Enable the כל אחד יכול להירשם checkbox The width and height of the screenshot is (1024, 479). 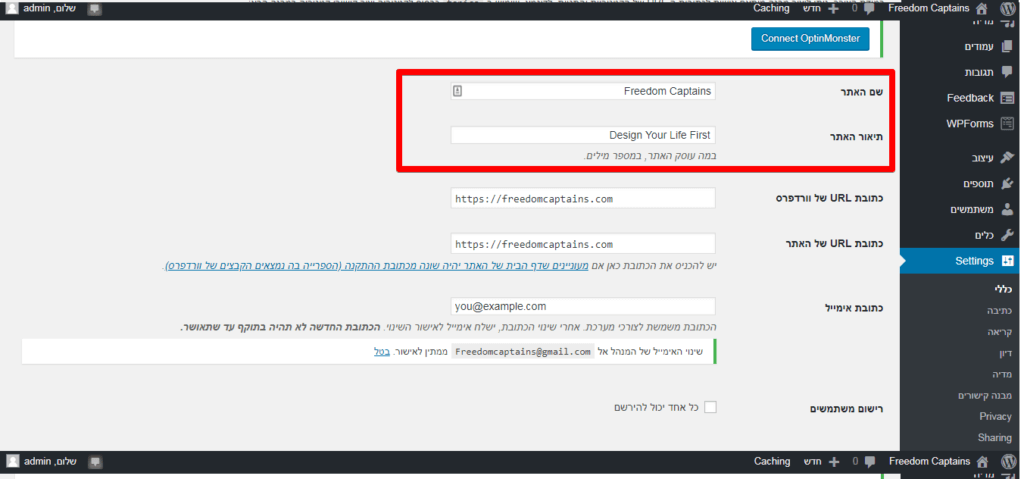tap(710, 407)
